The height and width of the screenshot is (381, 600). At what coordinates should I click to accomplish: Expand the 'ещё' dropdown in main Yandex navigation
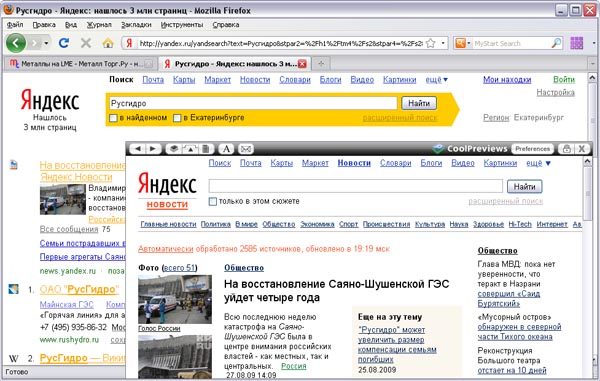point(436,80)
